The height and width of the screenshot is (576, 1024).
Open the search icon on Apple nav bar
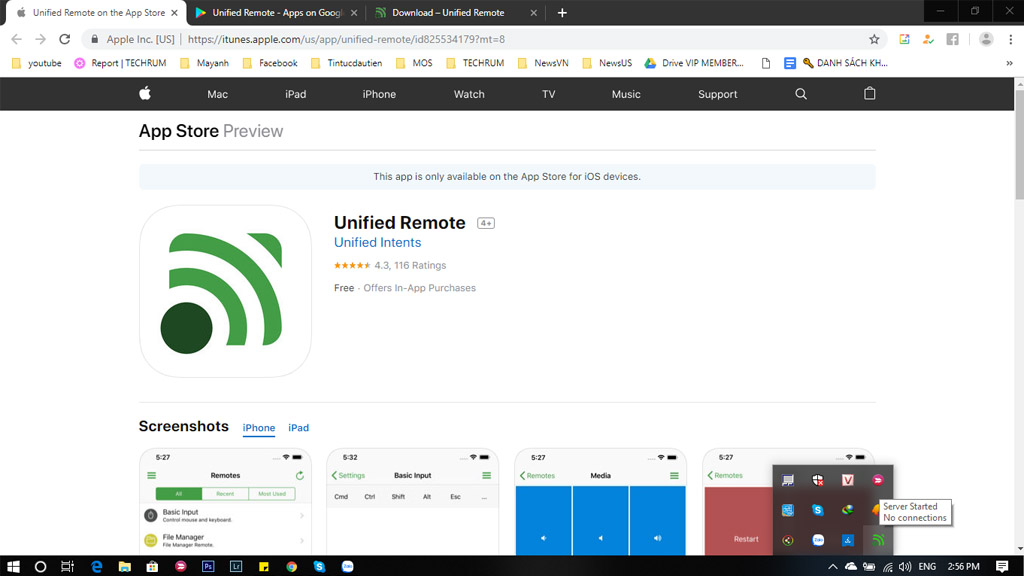[x=801, y=94]
